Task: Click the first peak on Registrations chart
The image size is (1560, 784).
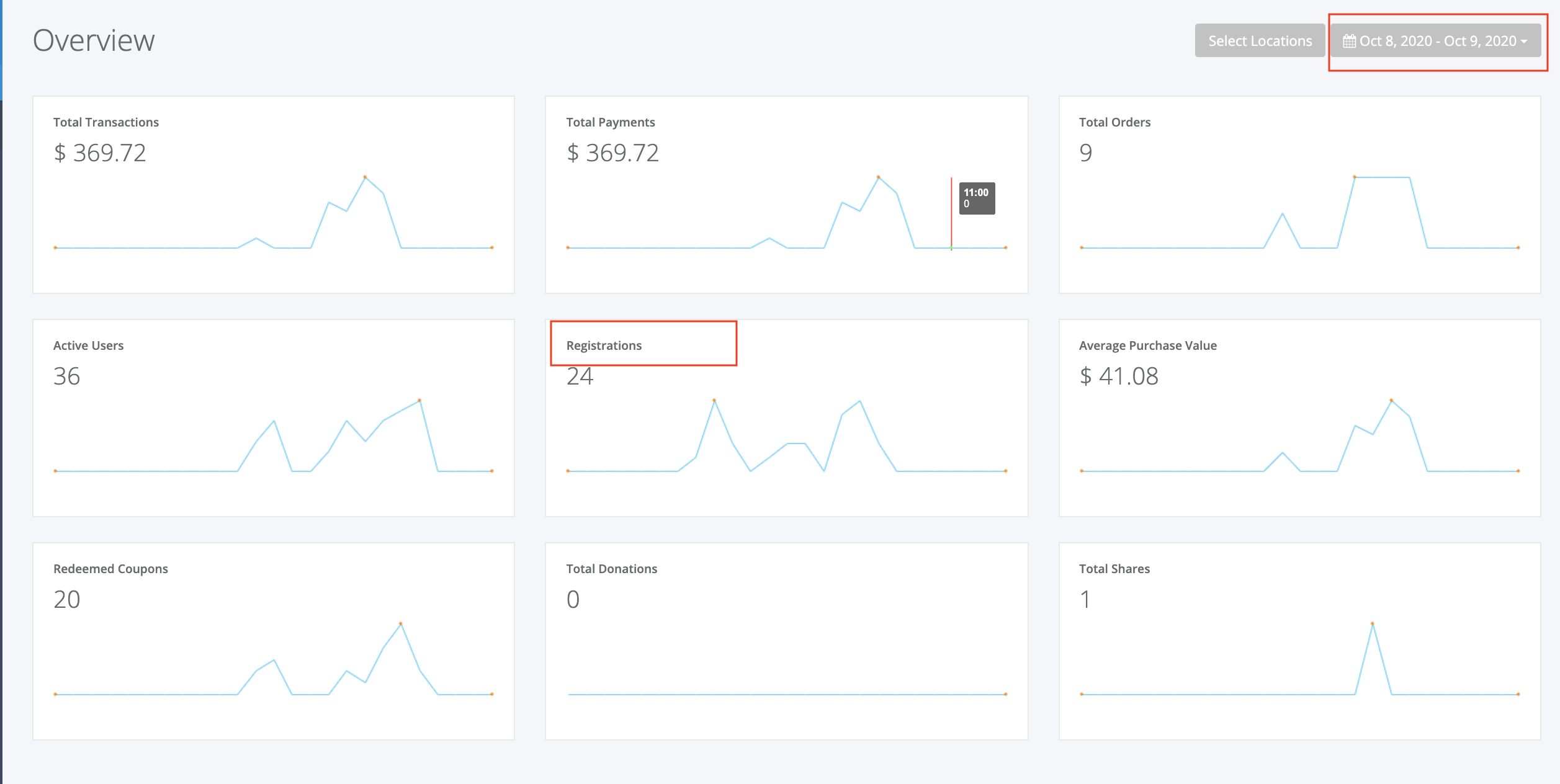Action: point(714,401)
